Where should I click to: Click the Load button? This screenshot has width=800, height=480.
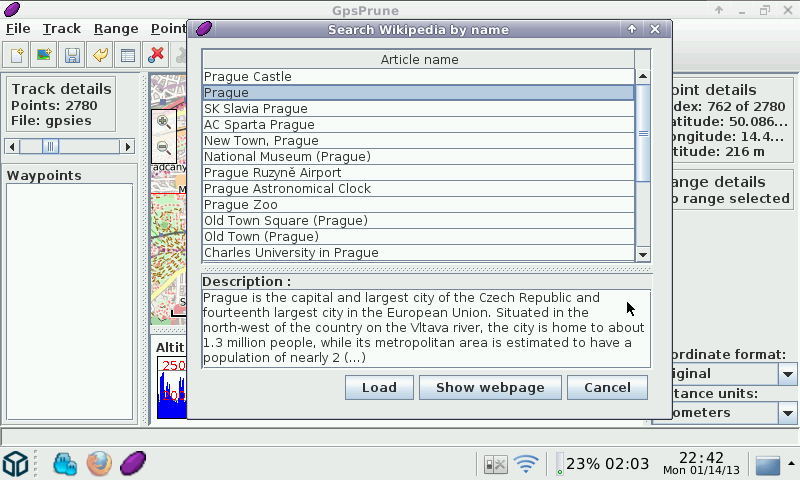[379, 388]
